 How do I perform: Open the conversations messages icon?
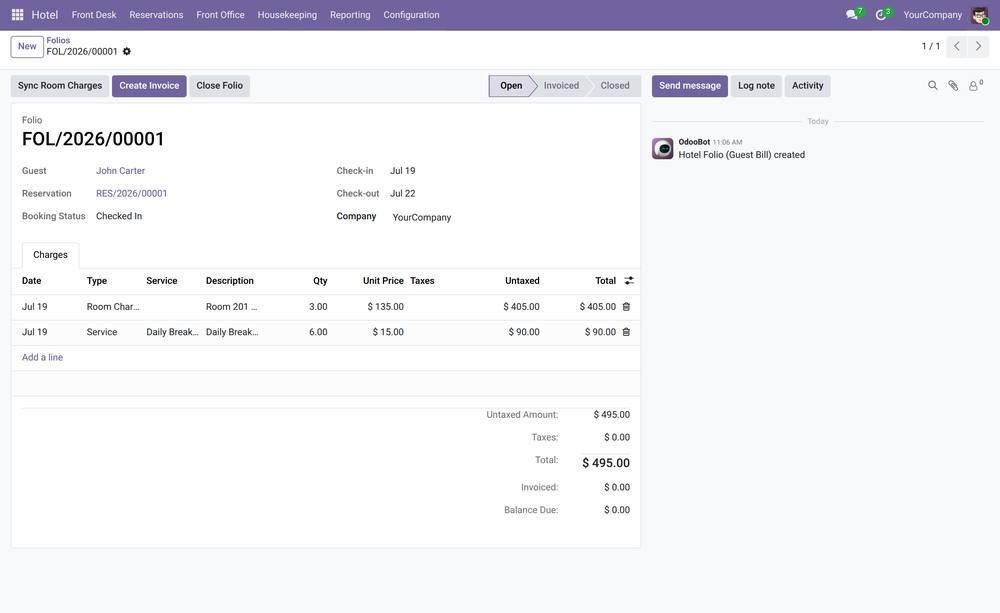tap(853, 14)
